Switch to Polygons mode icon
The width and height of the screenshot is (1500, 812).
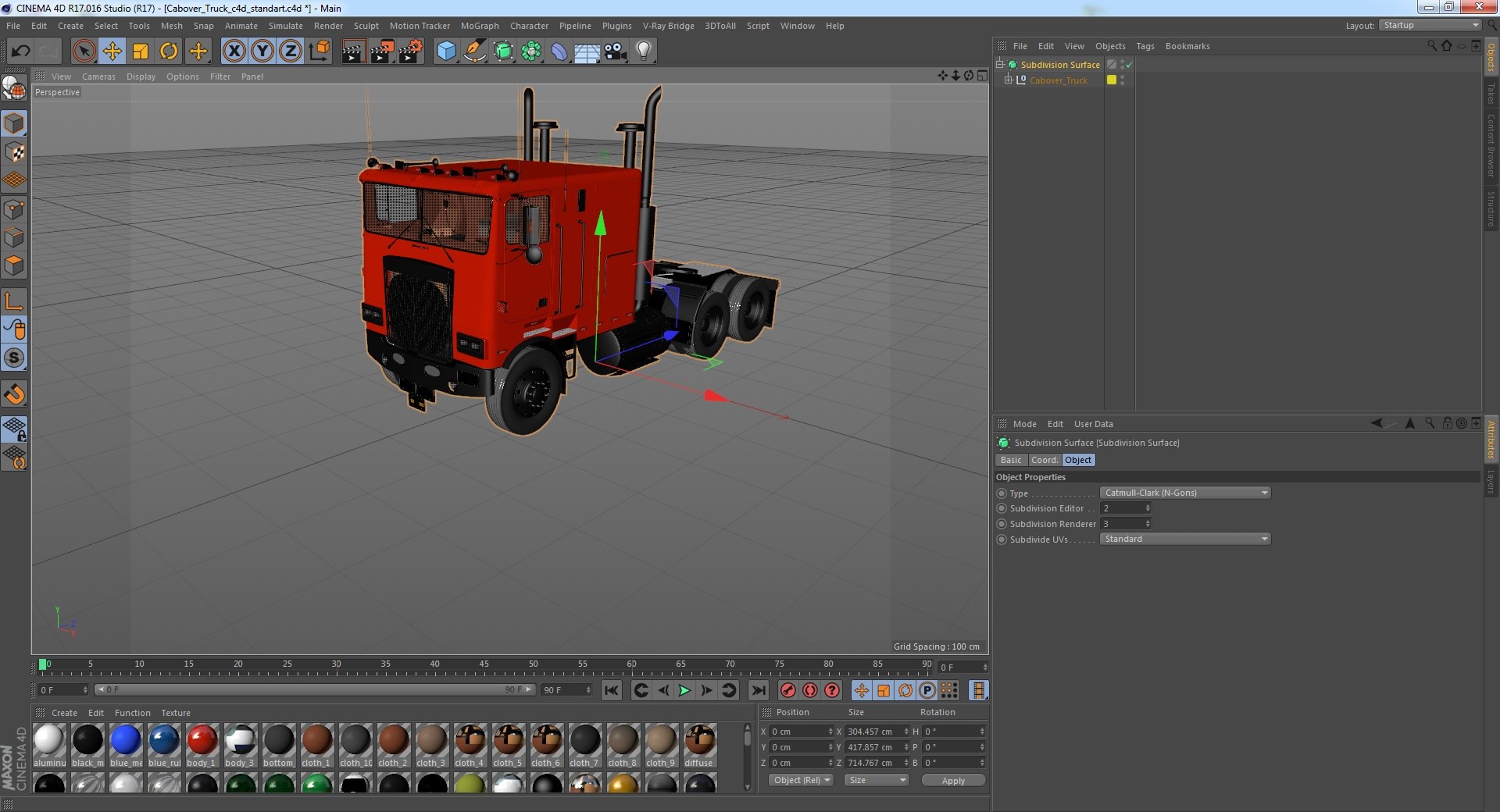14,266
